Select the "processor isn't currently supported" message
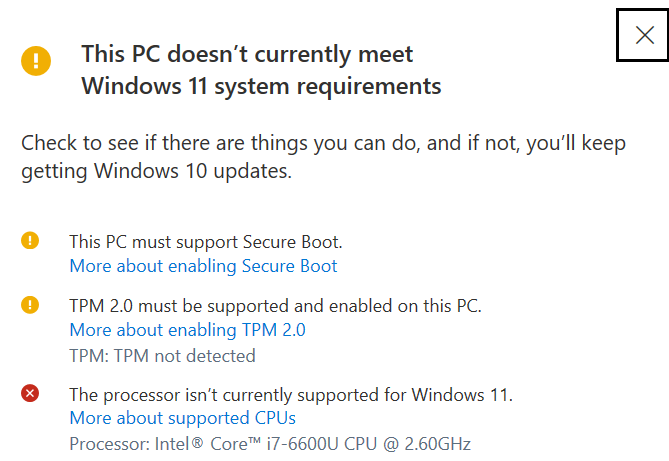The image size is (669, 461). [x=291, y=395]
